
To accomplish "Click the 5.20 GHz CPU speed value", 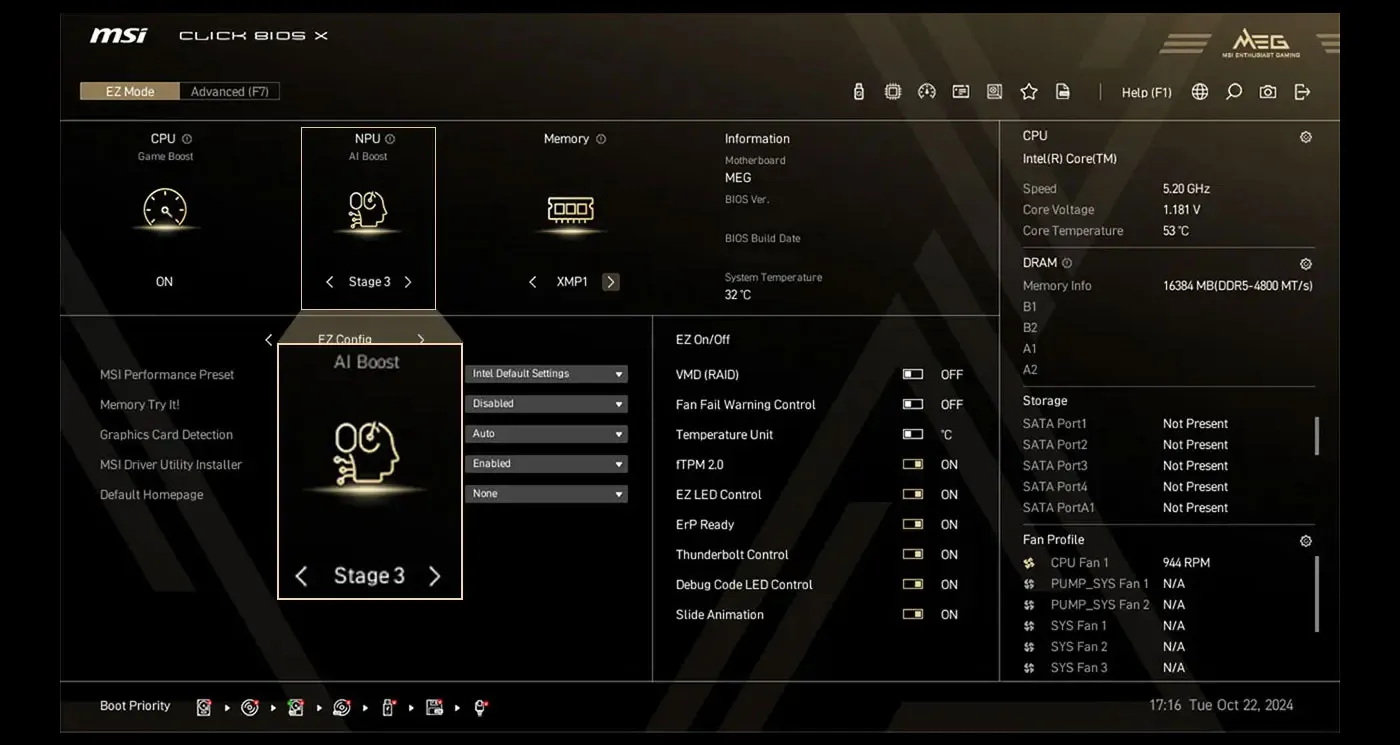I will 1186,189.
